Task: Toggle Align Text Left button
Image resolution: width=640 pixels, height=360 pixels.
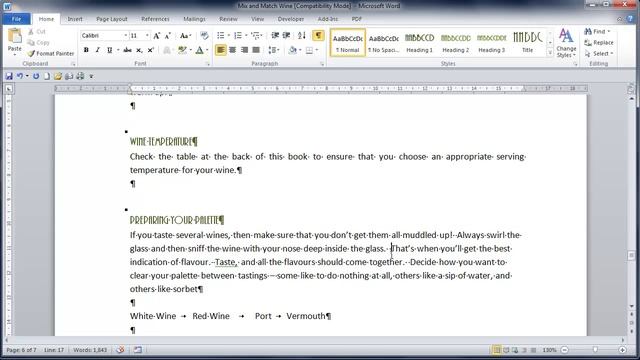Action: (221, 50)
